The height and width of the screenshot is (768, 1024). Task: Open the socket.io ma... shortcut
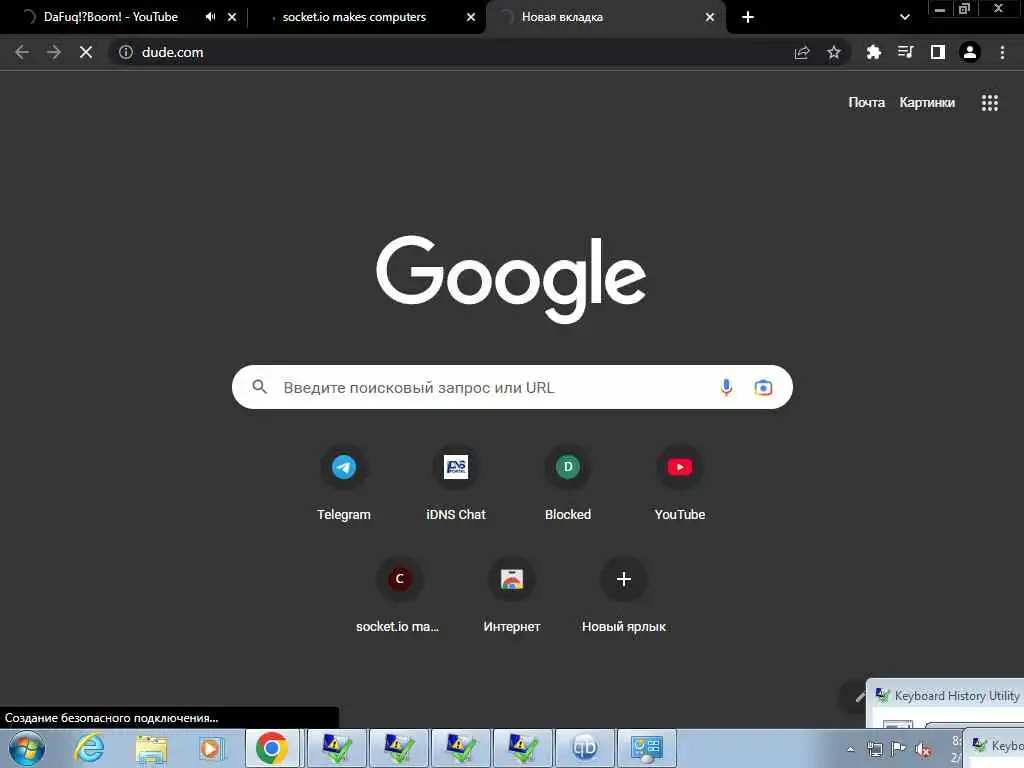399,596
